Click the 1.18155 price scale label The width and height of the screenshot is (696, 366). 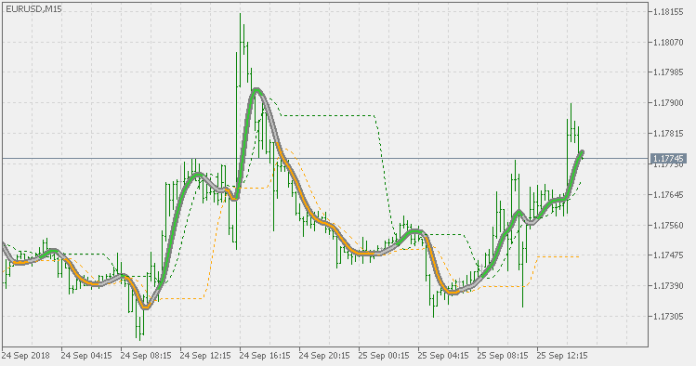[668, 12]
